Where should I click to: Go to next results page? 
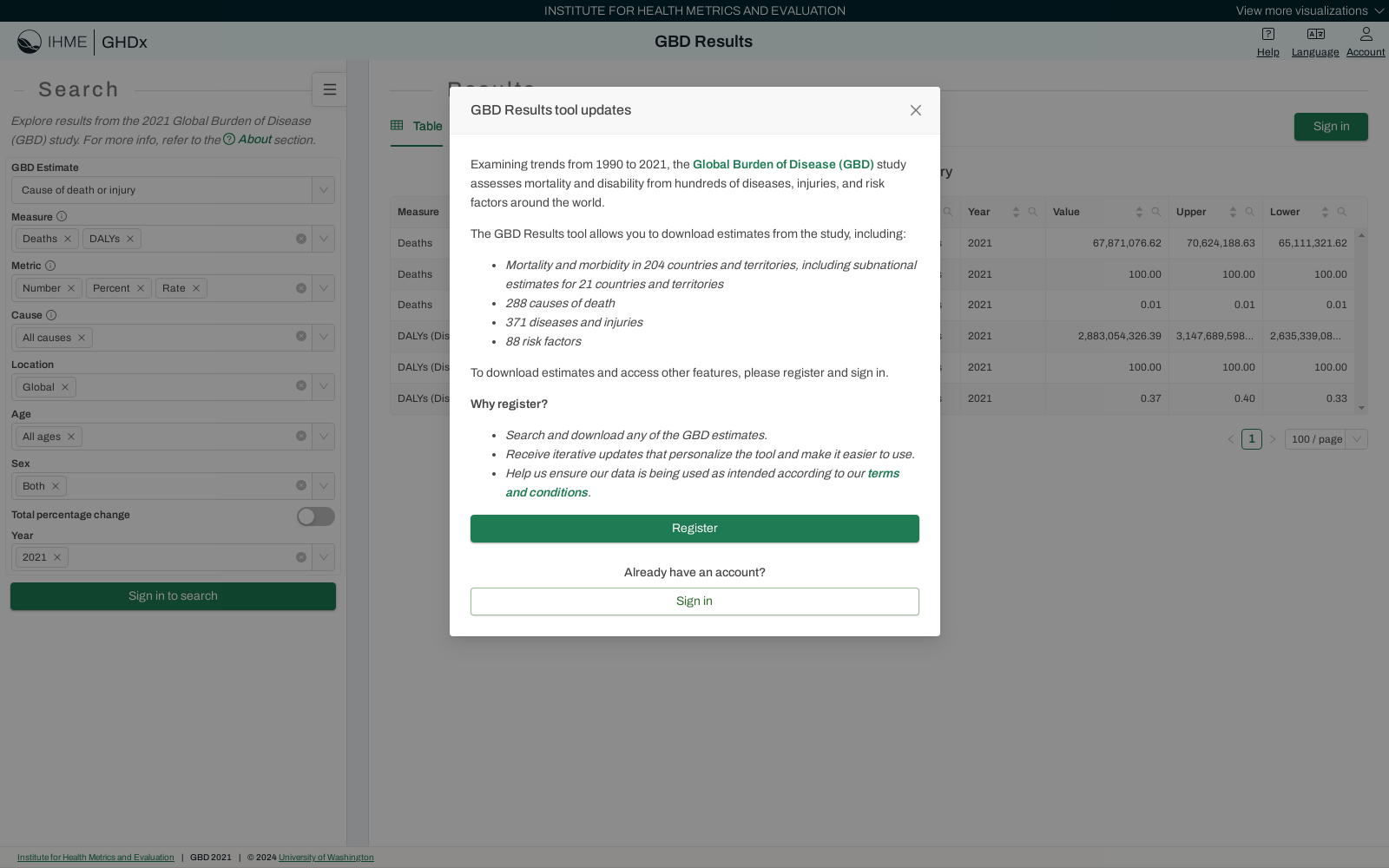(x=1273, y=439)
